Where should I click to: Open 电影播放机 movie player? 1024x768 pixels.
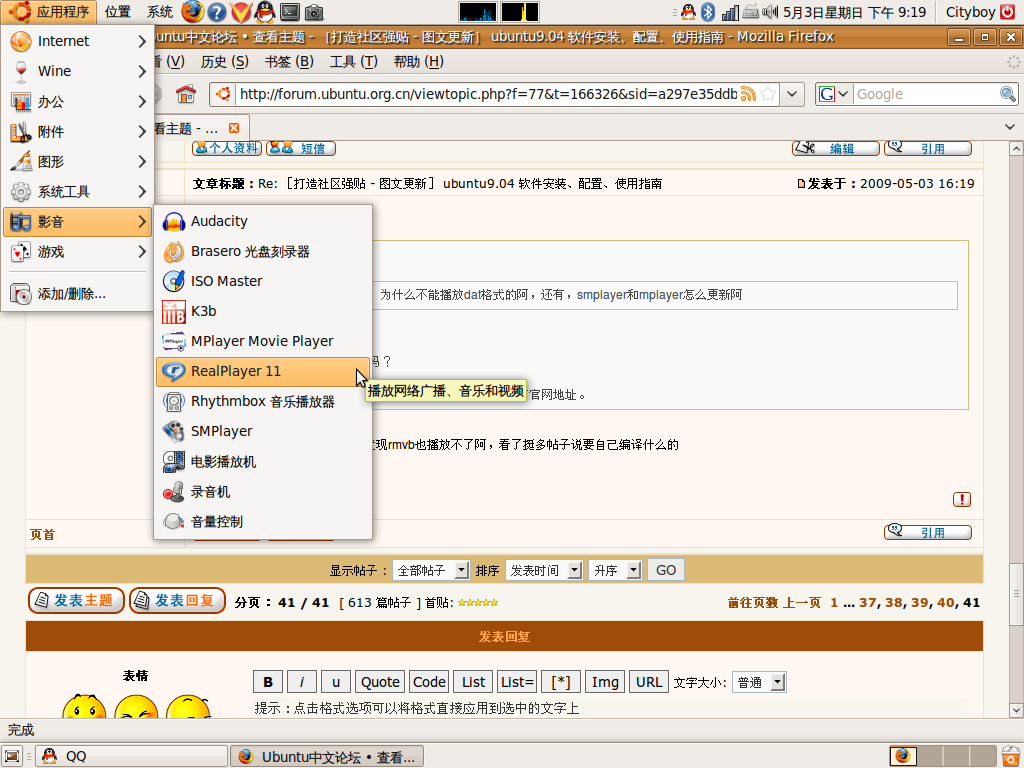(x=263, y=462)
